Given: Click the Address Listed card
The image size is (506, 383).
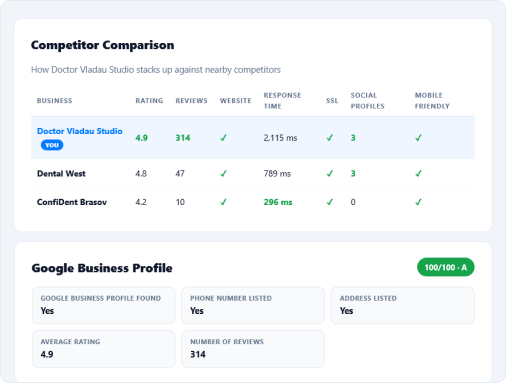Looking at the screenshot, I should click(403, 305).
